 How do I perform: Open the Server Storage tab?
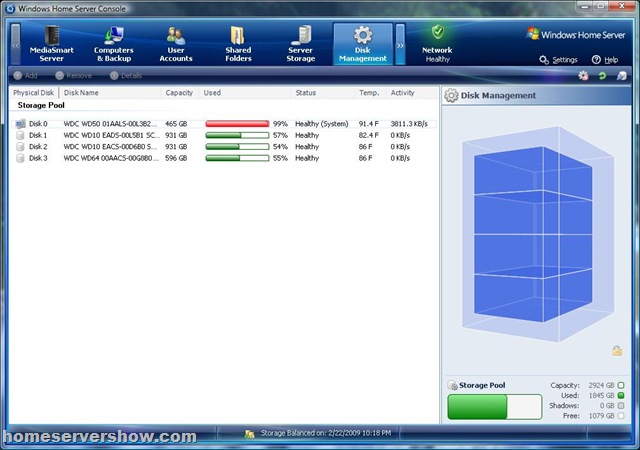tap(301, 44)
